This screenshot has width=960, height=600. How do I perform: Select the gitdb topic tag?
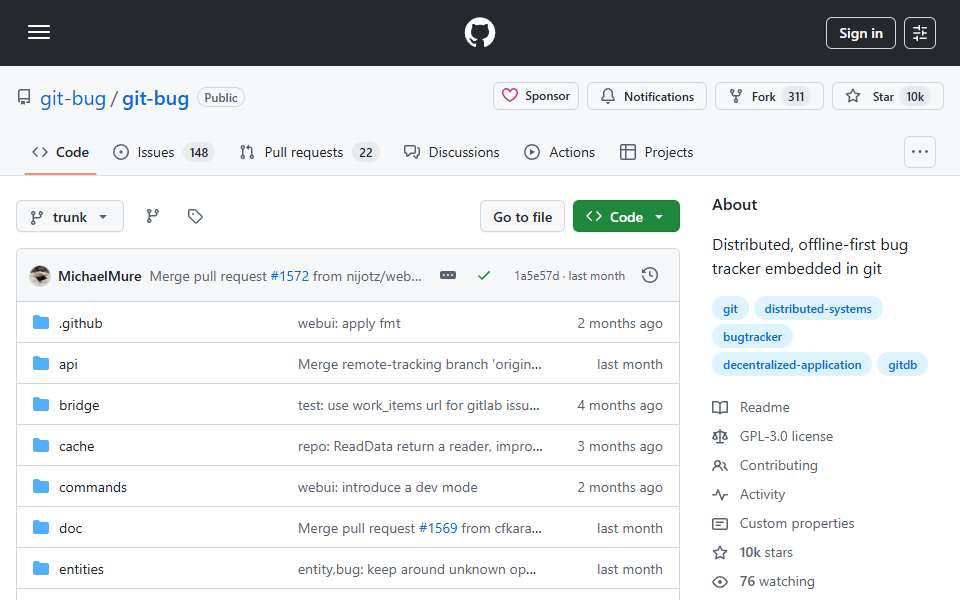902,365
